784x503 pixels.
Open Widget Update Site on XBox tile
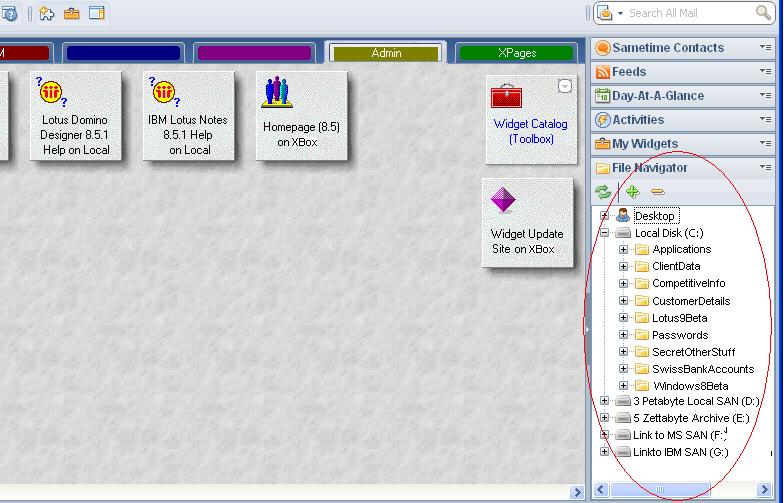[527, 223]
